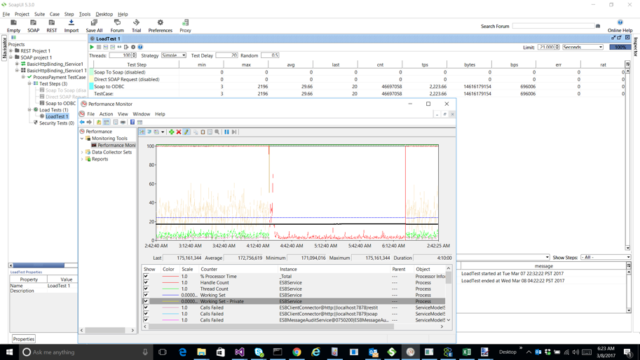Select Security Tests (0) tree item

click(x=56, y=123)
